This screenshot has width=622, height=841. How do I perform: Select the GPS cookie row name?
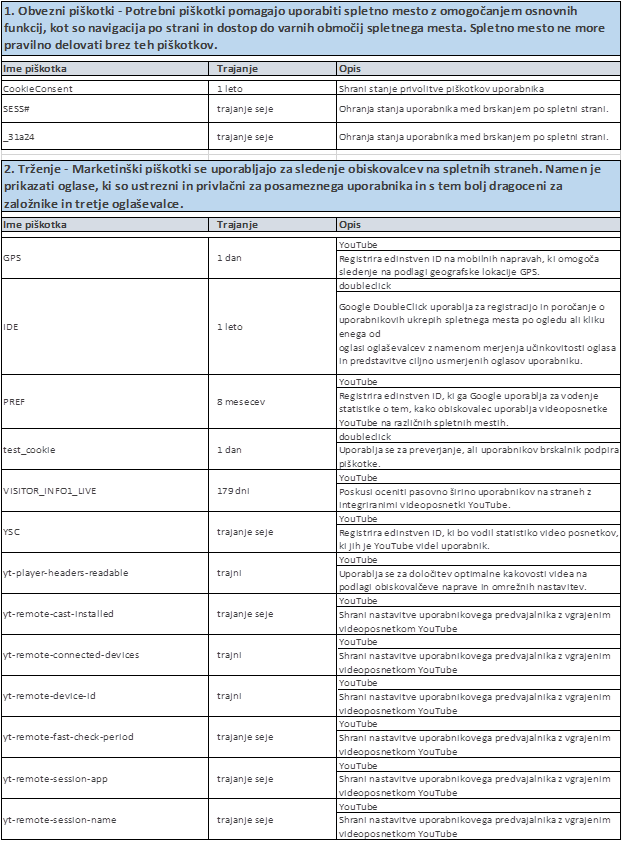tap(12, 257)
